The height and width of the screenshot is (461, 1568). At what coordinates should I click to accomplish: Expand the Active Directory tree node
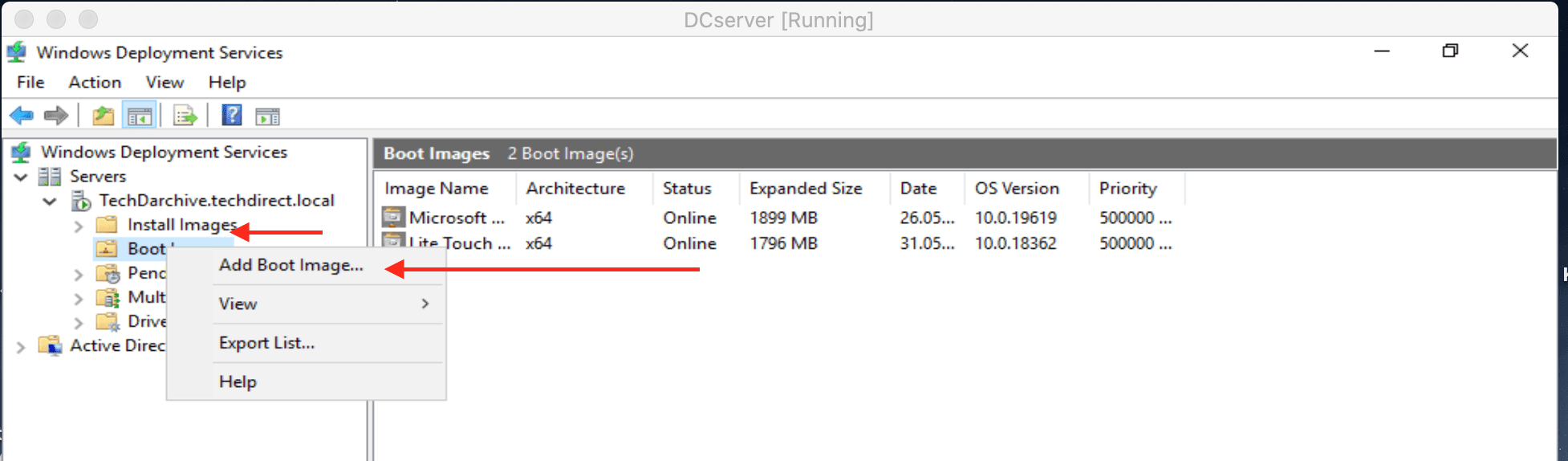(22, 347)
